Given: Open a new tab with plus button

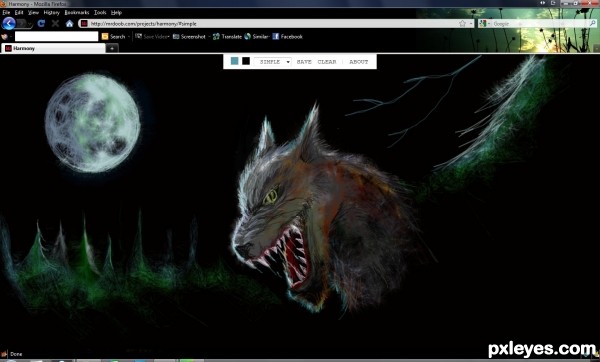Looking at the screenshot, I should click(x=112, y=49).
